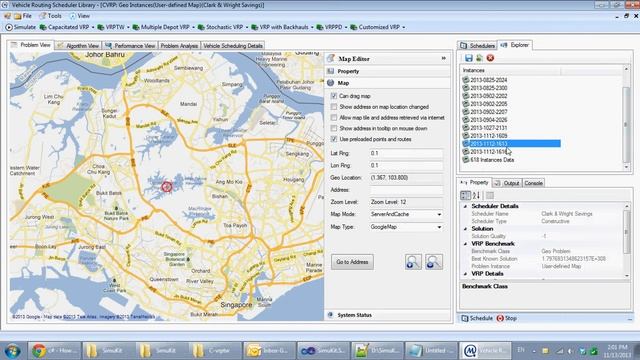Image resolution: width=640 pixels, height=360 pixels.
Task: Open the Tools menu
Action: (x=51, y=16)
